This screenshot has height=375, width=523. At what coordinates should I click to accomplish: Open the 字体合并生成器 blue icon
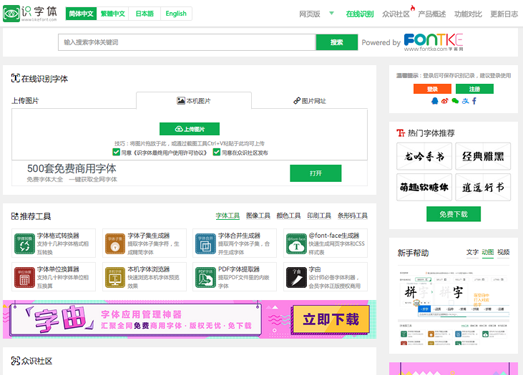click(x=205, y=244)
